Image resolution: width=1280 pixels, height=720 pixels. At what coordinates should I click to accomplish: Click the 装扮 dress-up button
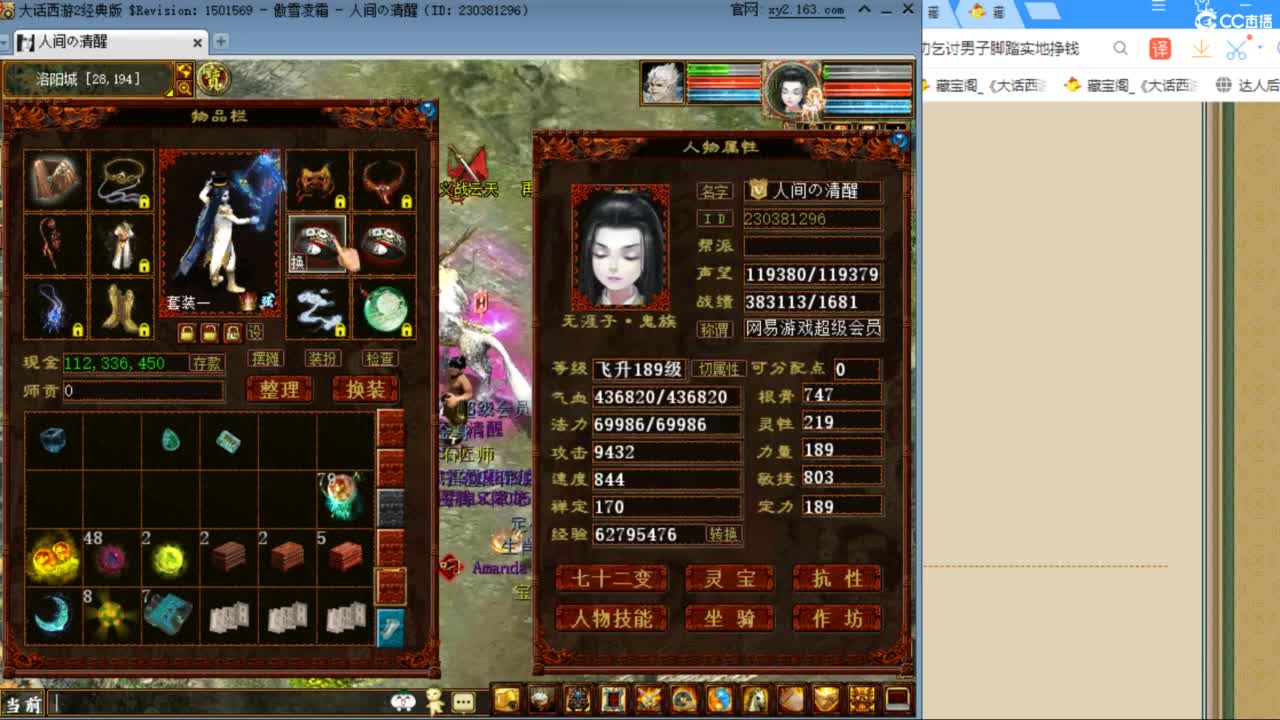click(322, 358)
